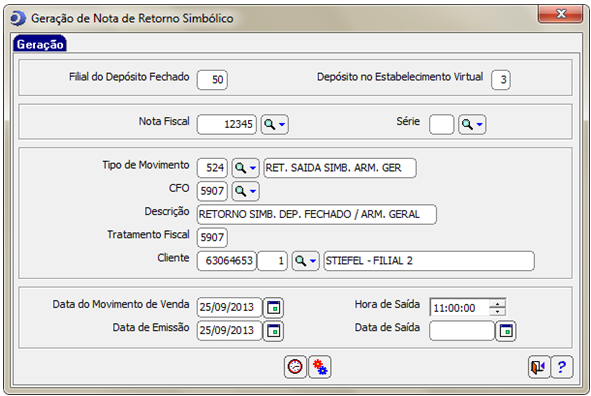The image size is (591, 396).
Task: Open calendar for Data de Emissão
Action: [273, 331]
